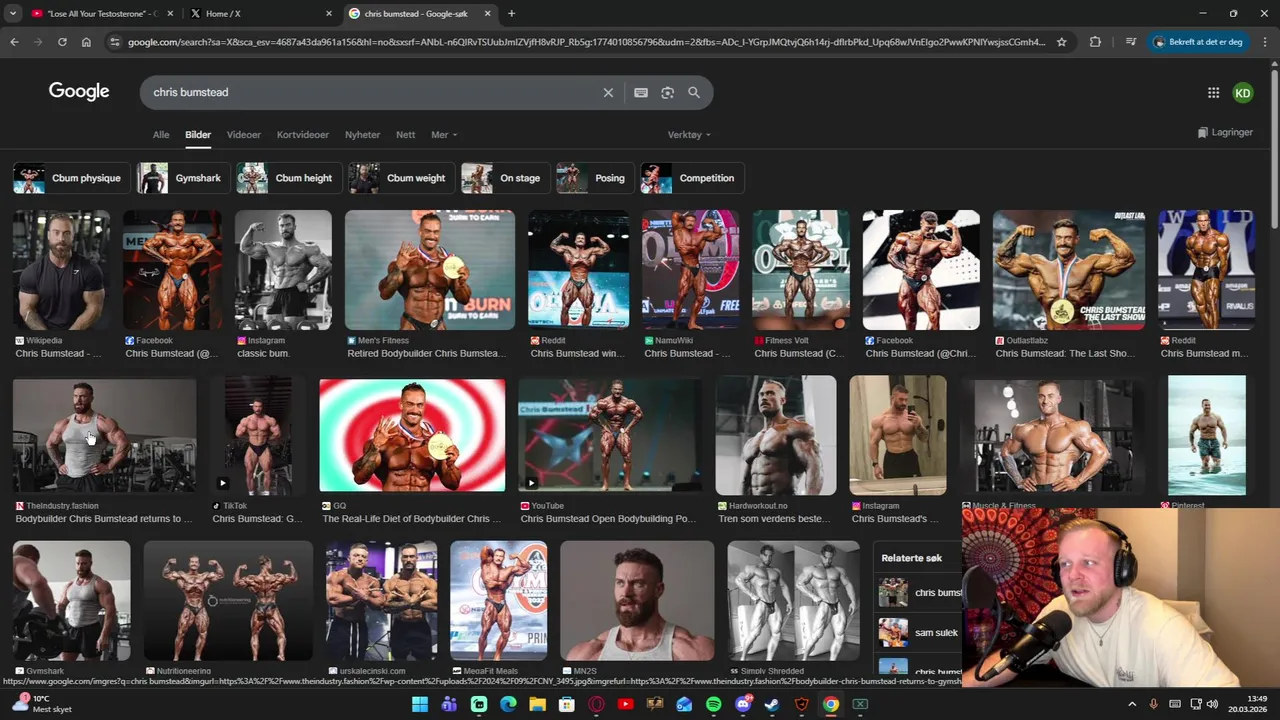Screen dimensions: 1280x720
Task: Search by image with Google Lens icon
Action: point(668,92)
